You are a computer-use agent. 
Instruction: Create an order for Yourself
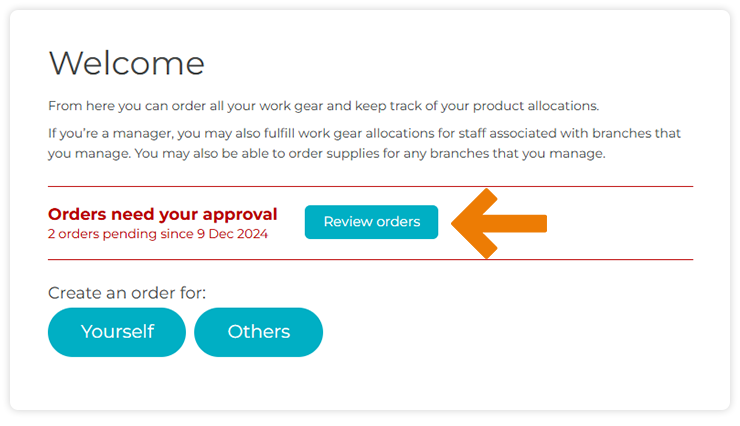(x=117, y=332)
